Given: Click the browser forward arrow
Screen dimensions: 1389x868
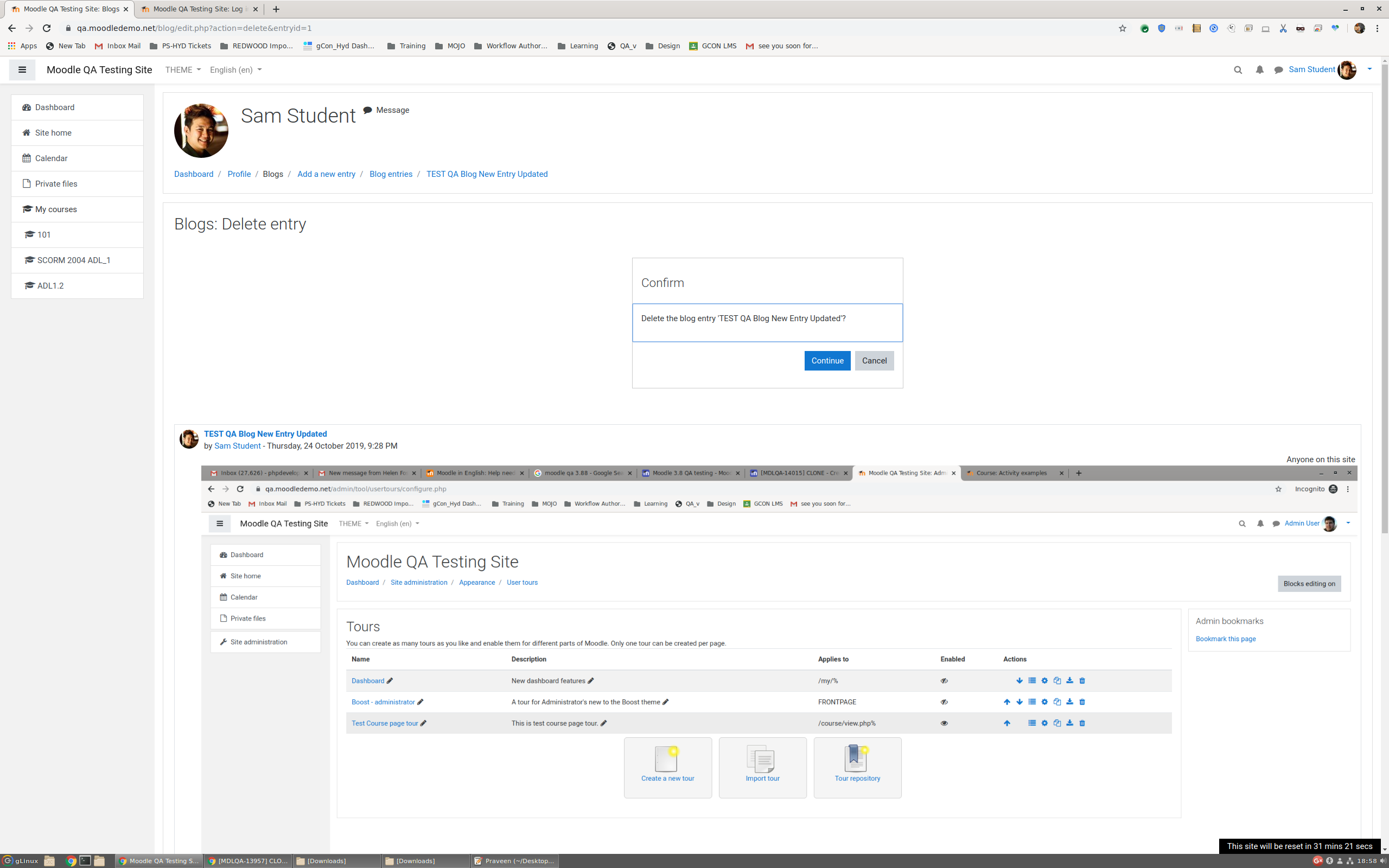Looking at the screenshot, I should point(29,28).
